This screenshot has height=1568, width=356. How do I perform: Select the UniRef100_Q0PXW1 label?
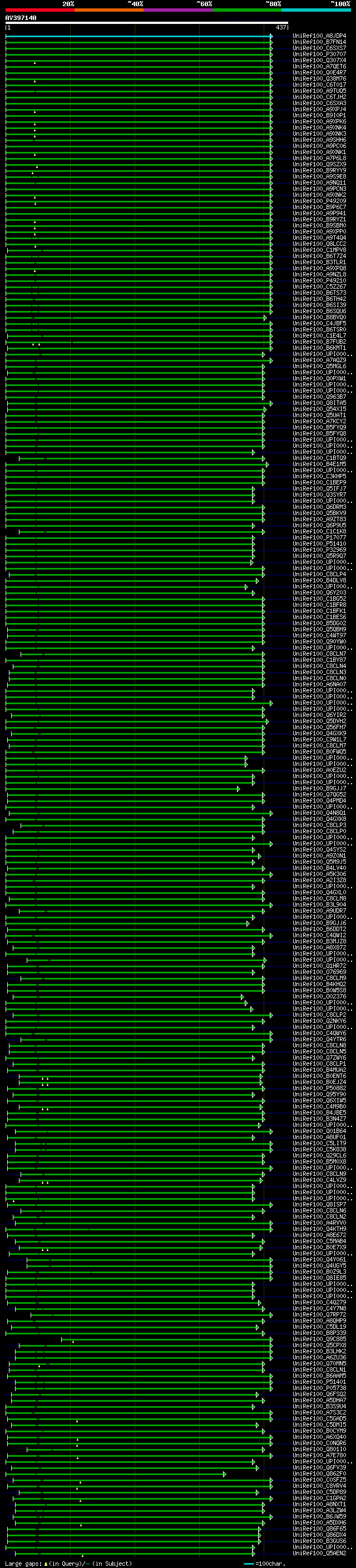click(319, 378)
